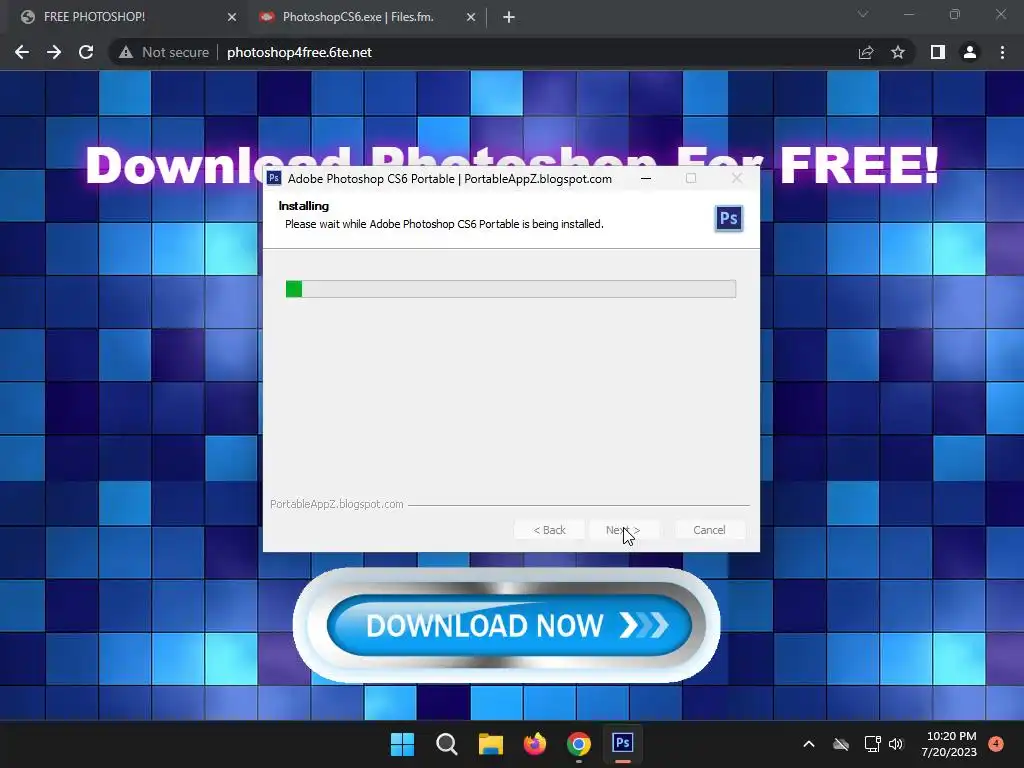Image resolution: width=1024 pixels, height=768 pixels.
Task: Click the Photoshop installer taskbar icon
Action: [622, 743]
